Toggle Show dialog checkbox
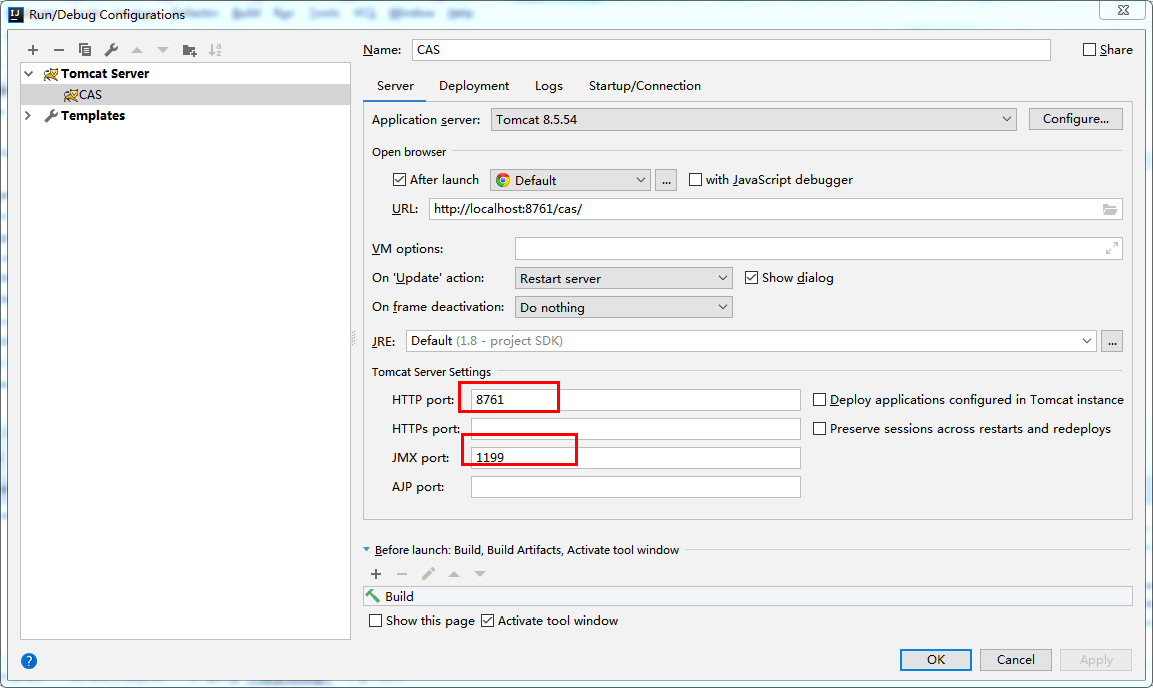 [751, 277]
